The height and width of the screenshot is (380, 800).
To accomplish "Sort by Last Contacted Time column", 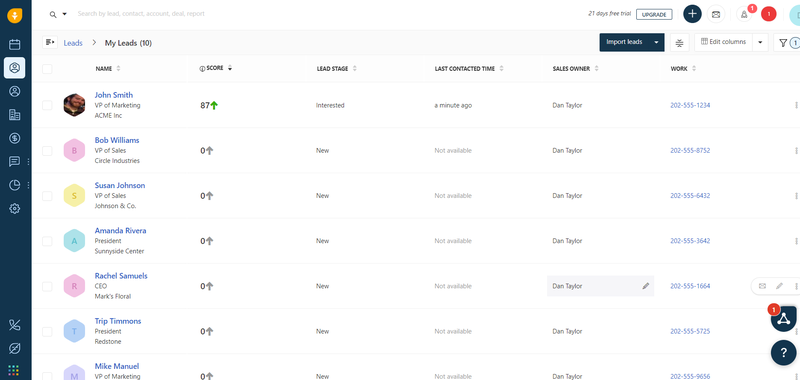I will [x=502, y=68].
